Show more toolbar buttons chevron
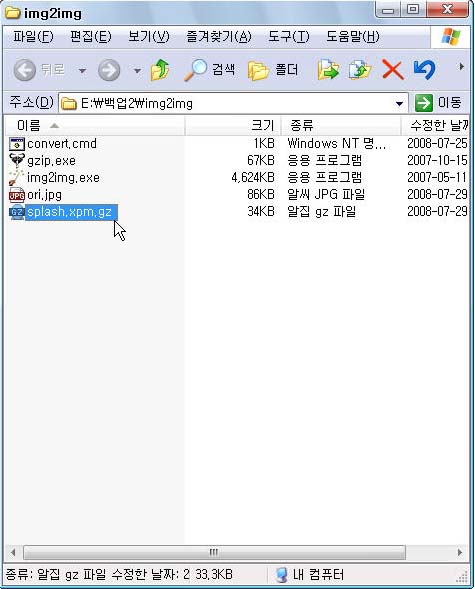This screenshot has height=589, width=475. (461, 67)
